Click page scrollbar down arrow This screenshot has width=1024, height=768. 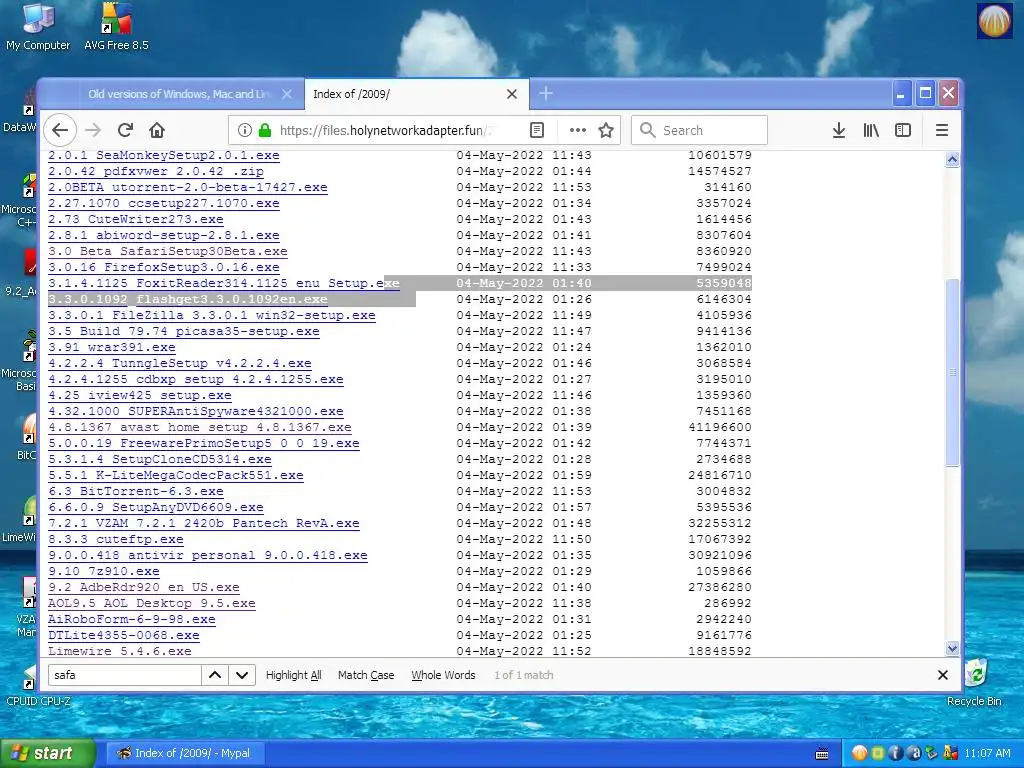952,648
